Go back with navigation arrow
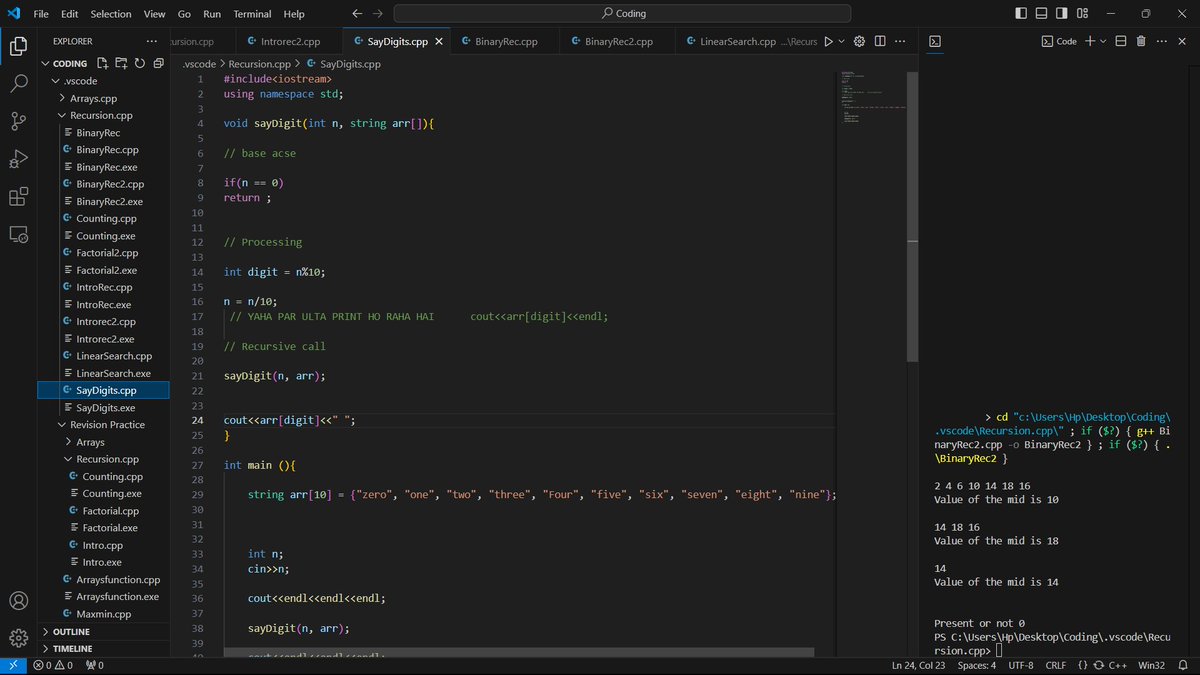 click(x=357, y=14)
